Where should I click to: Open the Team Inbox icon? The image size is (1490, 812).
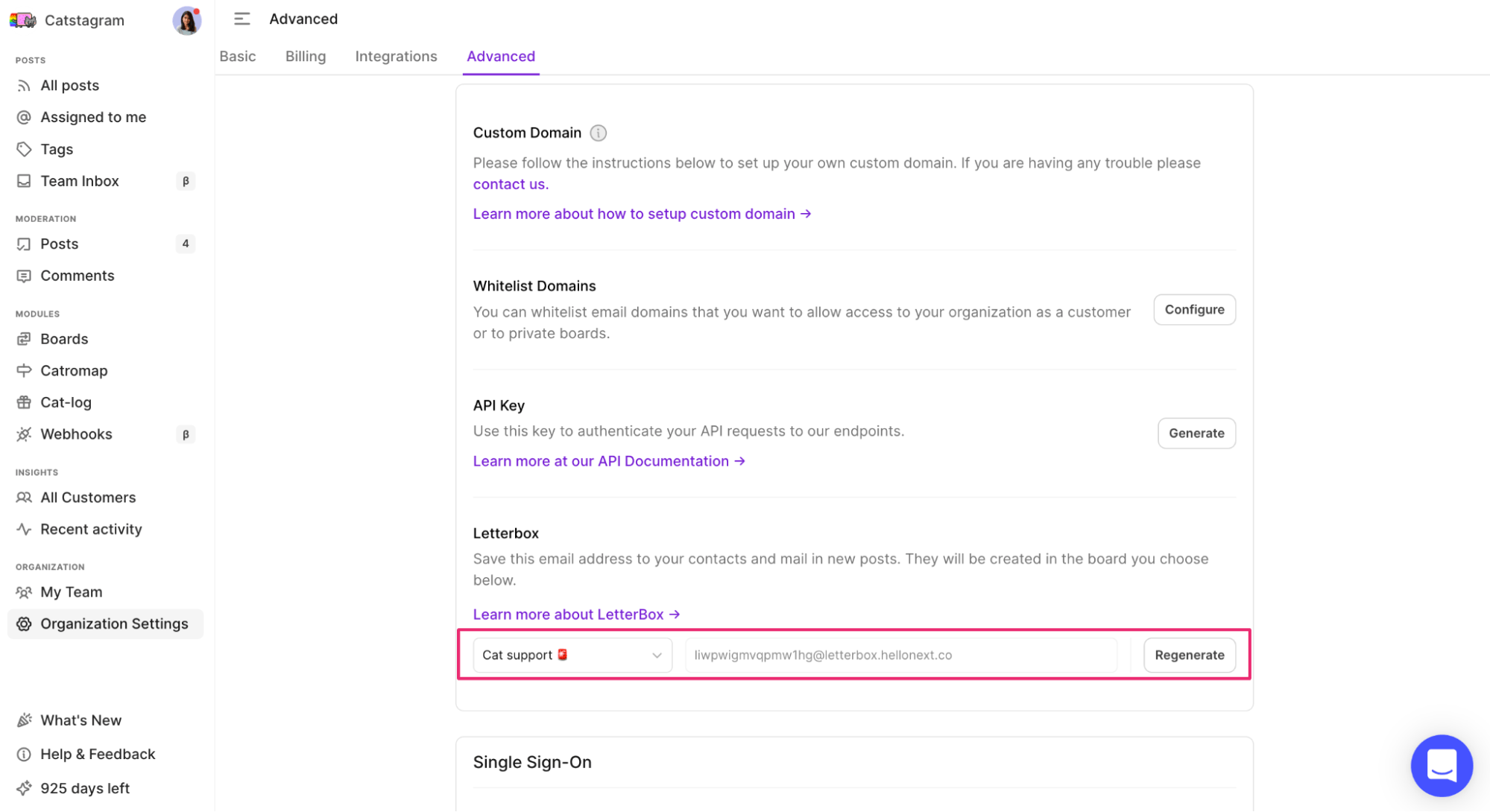tap(25, 180)
